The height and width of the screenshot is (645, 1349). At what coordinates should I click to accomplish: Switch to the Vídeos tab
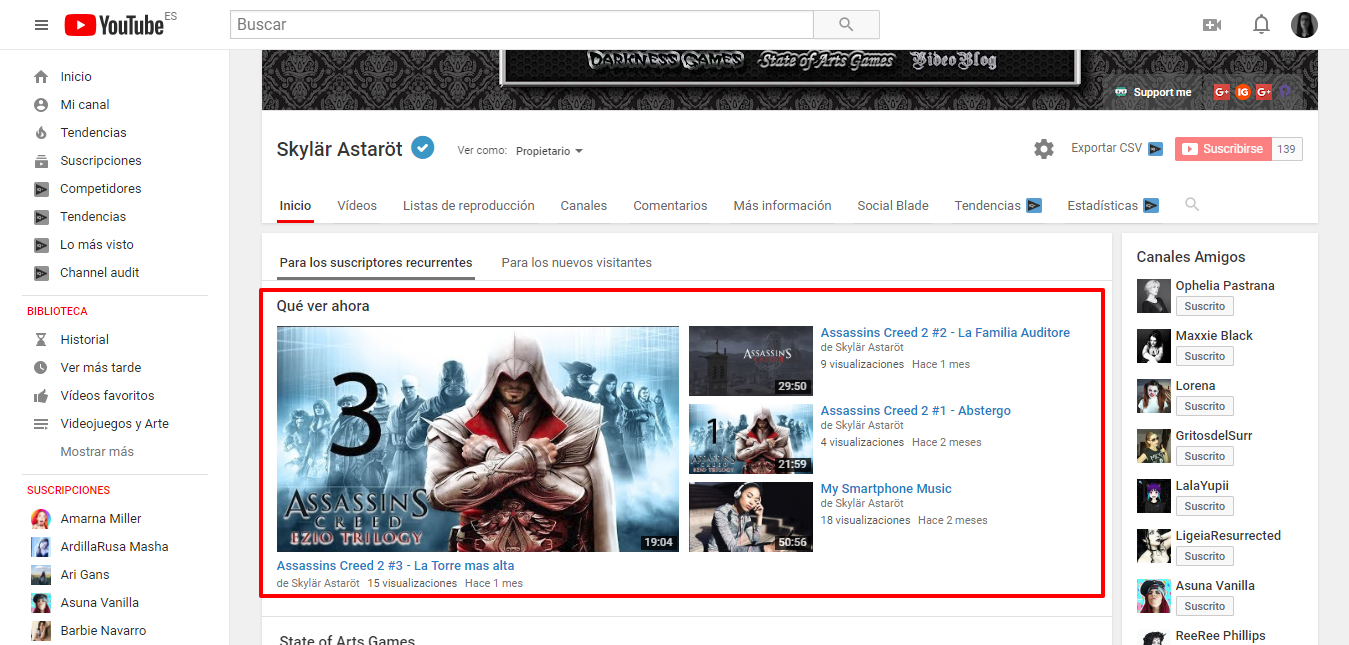click(x=357, y=205)
